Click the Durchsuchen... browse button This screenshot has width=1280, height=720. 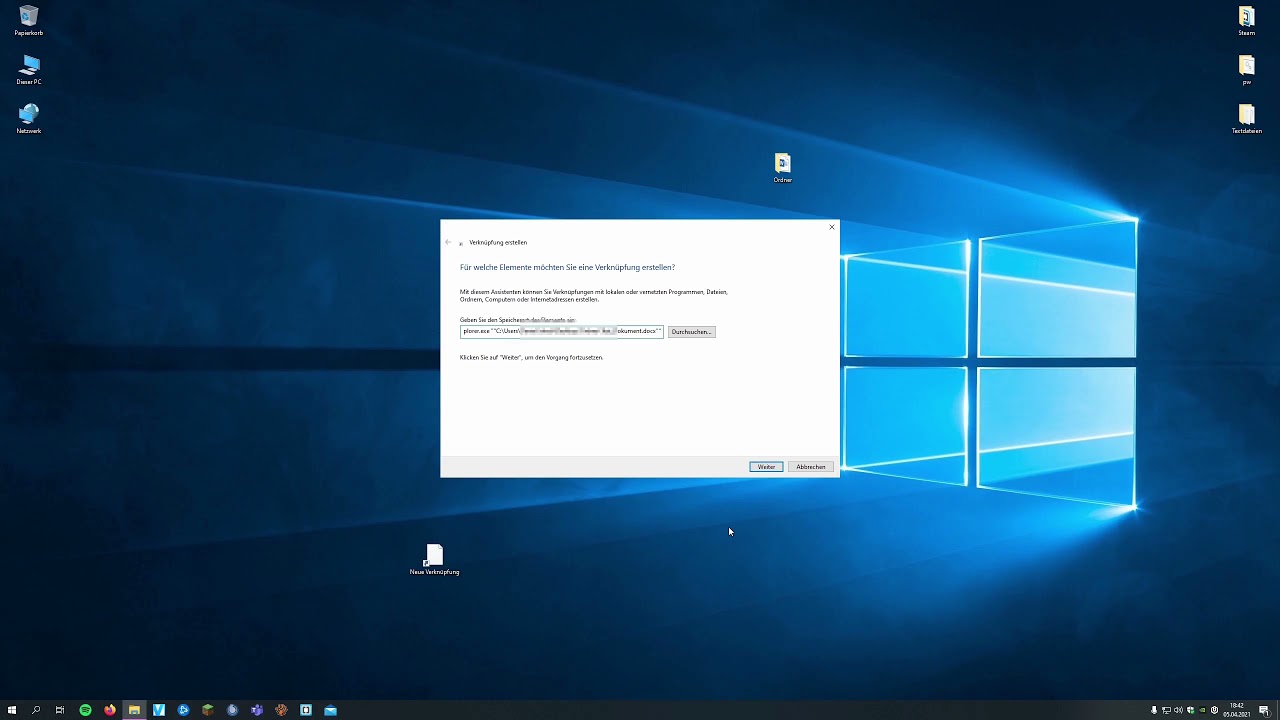pyautogui.click(x=691, y=332)
